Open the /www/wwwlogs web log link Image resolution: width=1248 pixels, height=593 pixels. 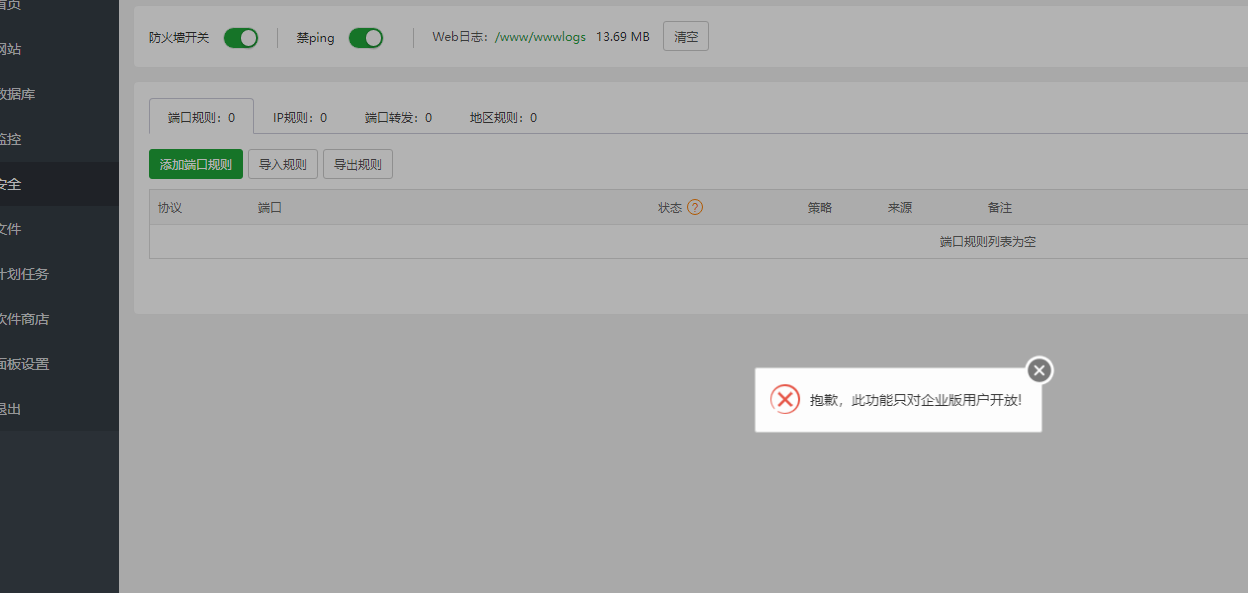(x=539, y=36)
